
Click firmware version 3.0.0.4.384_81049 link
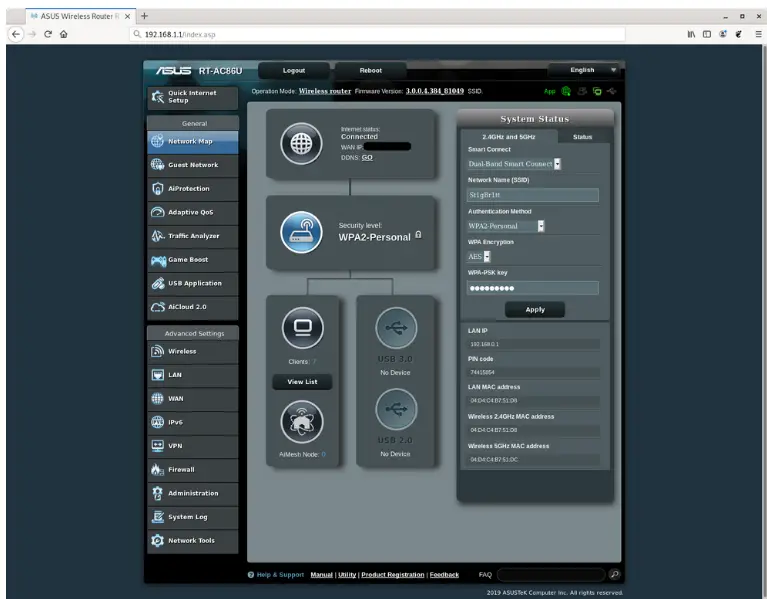[x=434, y=91]
